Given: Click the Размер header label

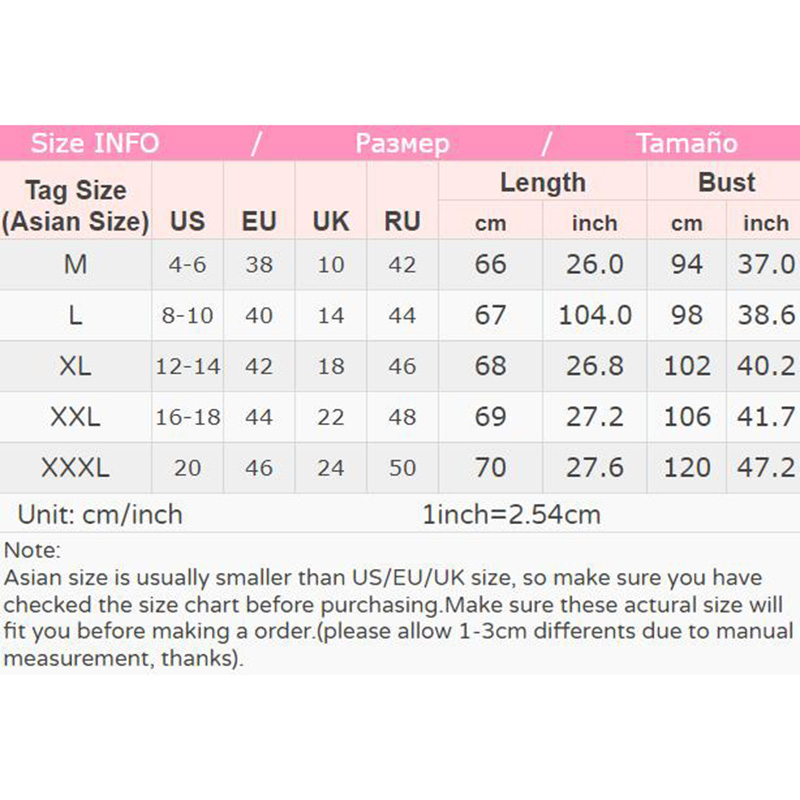Looking at the screenshot, I should click(x=402, y=143).
